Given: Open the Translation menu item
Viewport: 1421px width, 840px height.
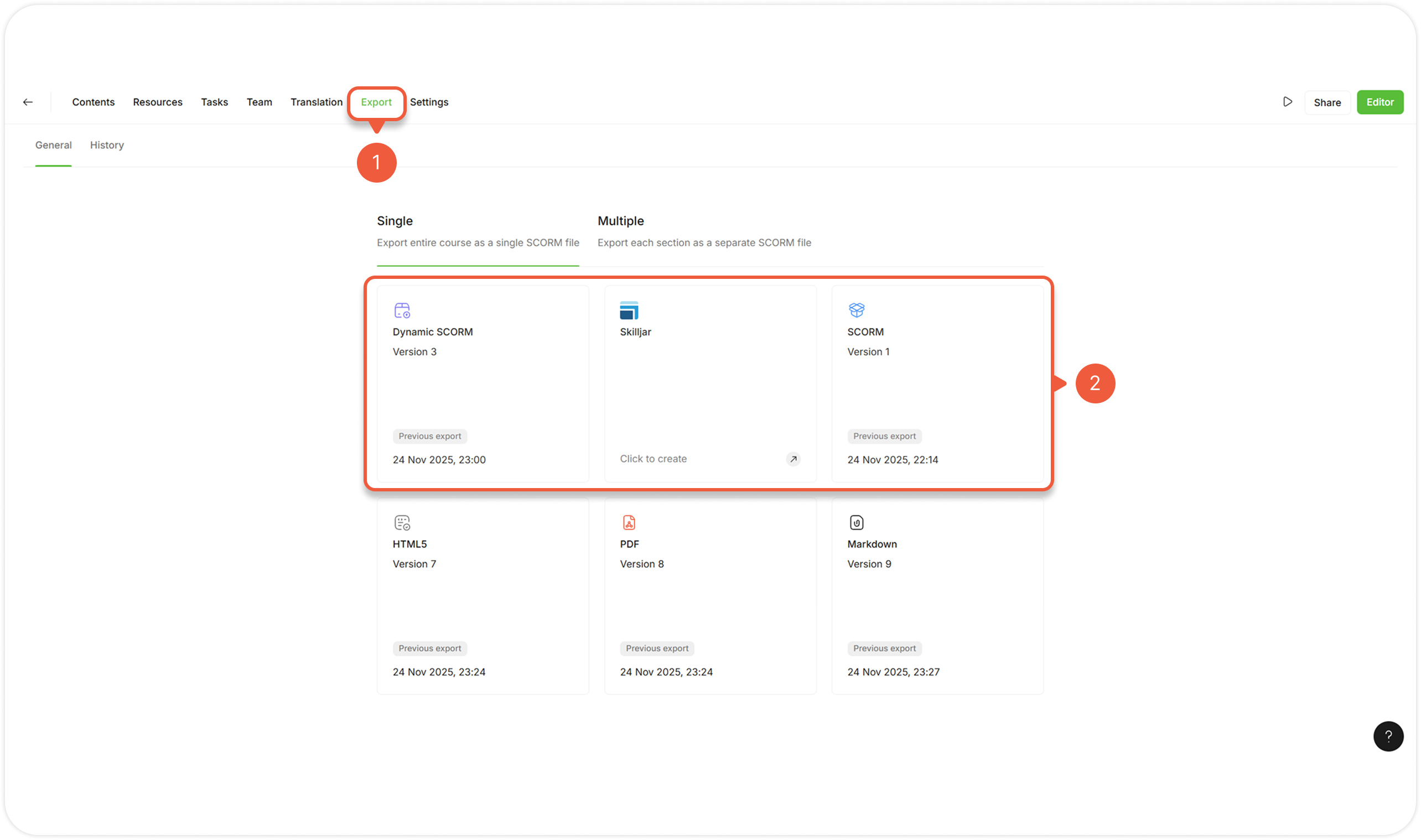Looking at the screenshot, I should click(x=317, y=102).
